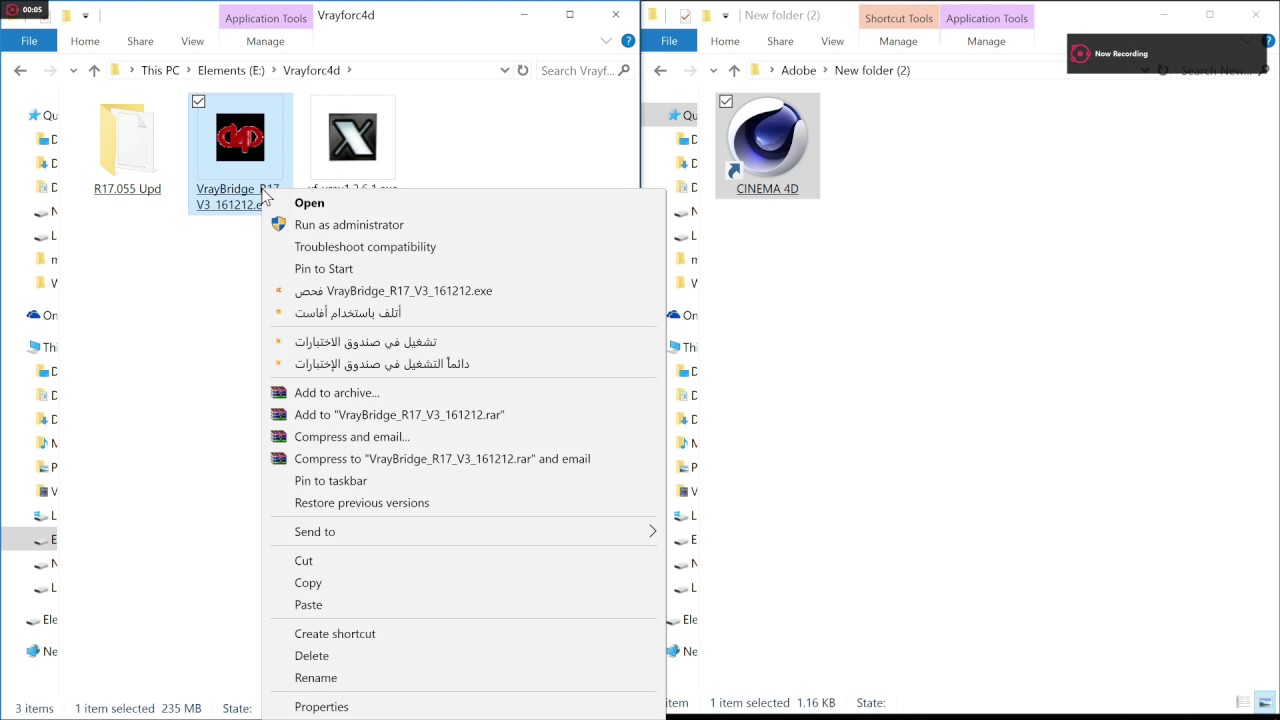
Task: Open Help in the Vrayforc4d window
Action: point(628,41)
